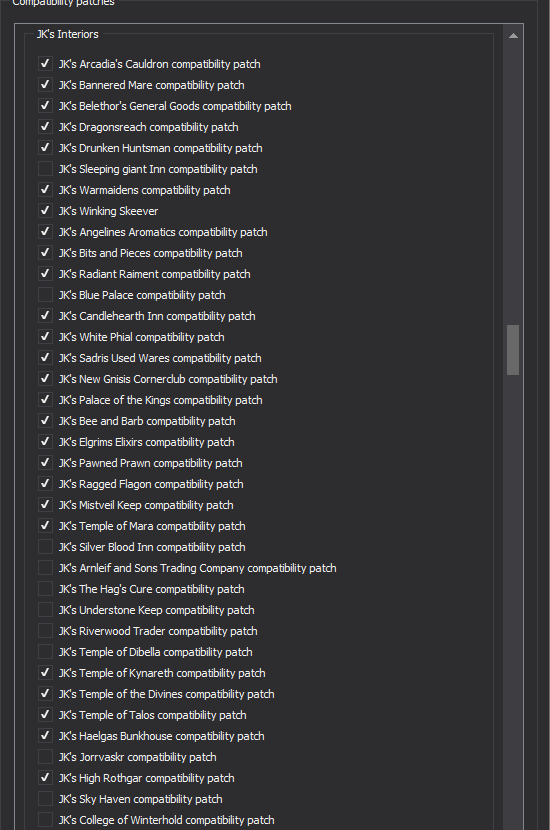Enable JK's Sleeping giant Inn compatibility patch
The height and width of the screenshot is (830, 550).
pyautogui.click(x=46, y=169)
